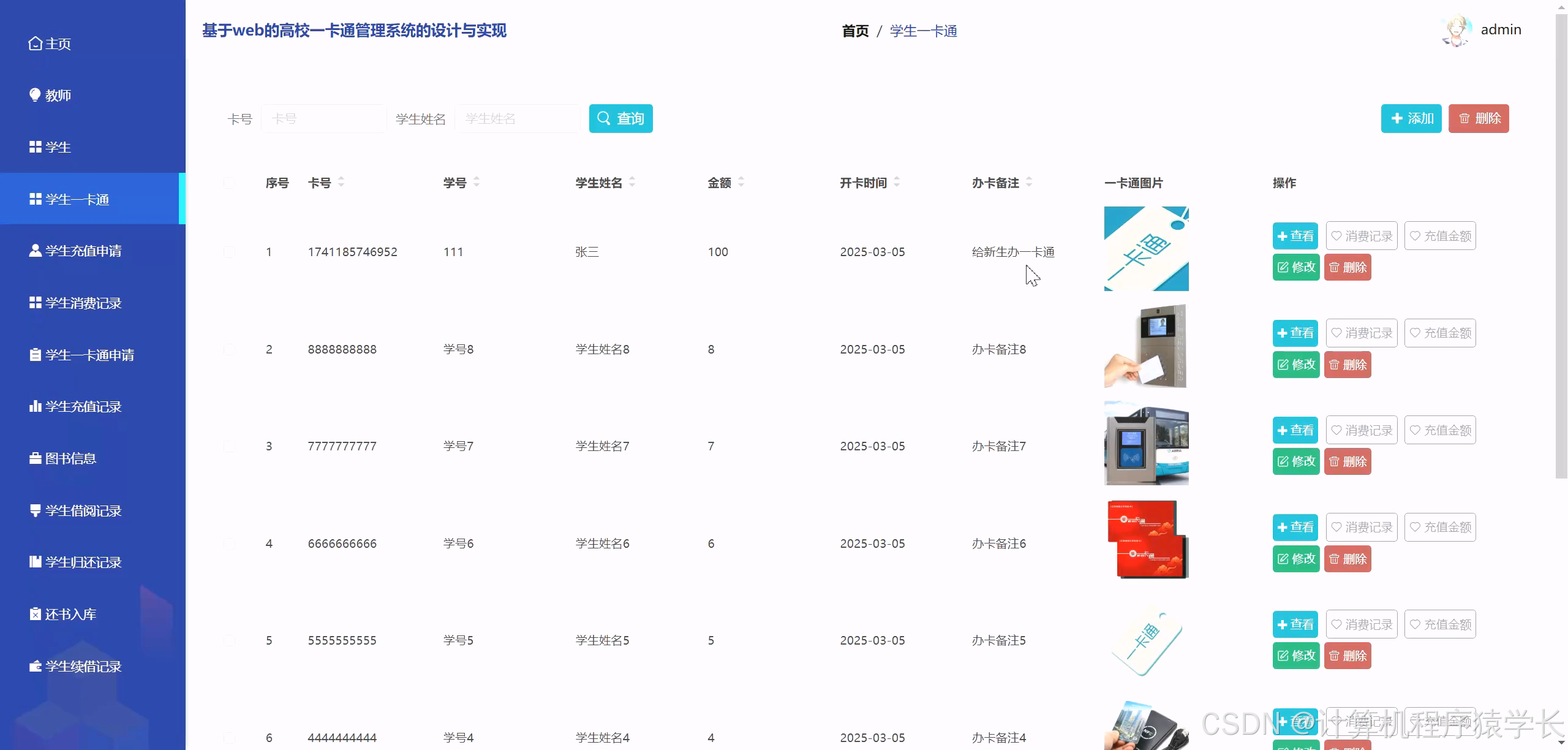
Task: Select the 教师 lightbulb icon in sidebar
Action: pyautogui.click(x=35, y=95)
